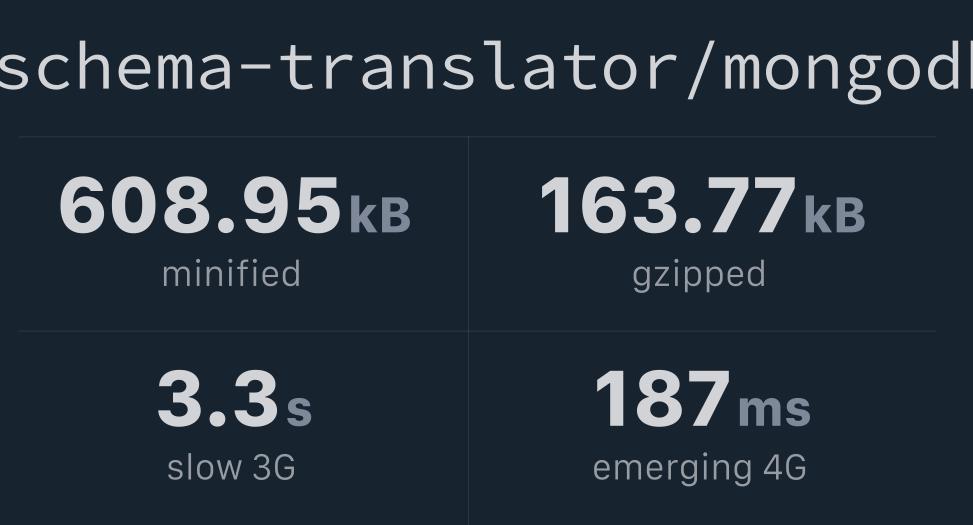Click the kB unit beside 608.95
The height and width of the screenshot is (525, 973).
(380, 215)
